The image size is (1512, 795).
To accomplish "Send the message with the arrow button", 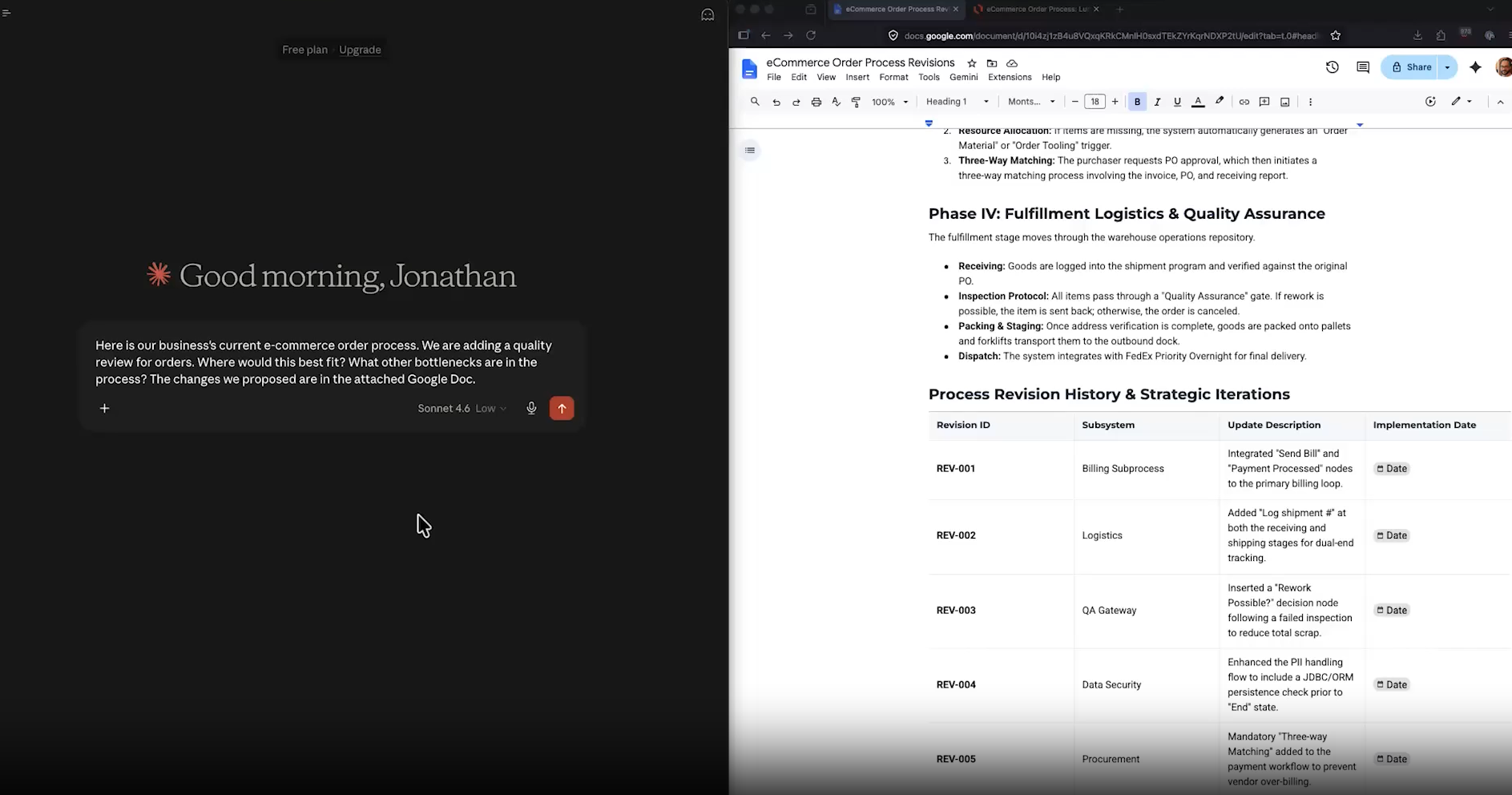I will (x=562, y=409).
